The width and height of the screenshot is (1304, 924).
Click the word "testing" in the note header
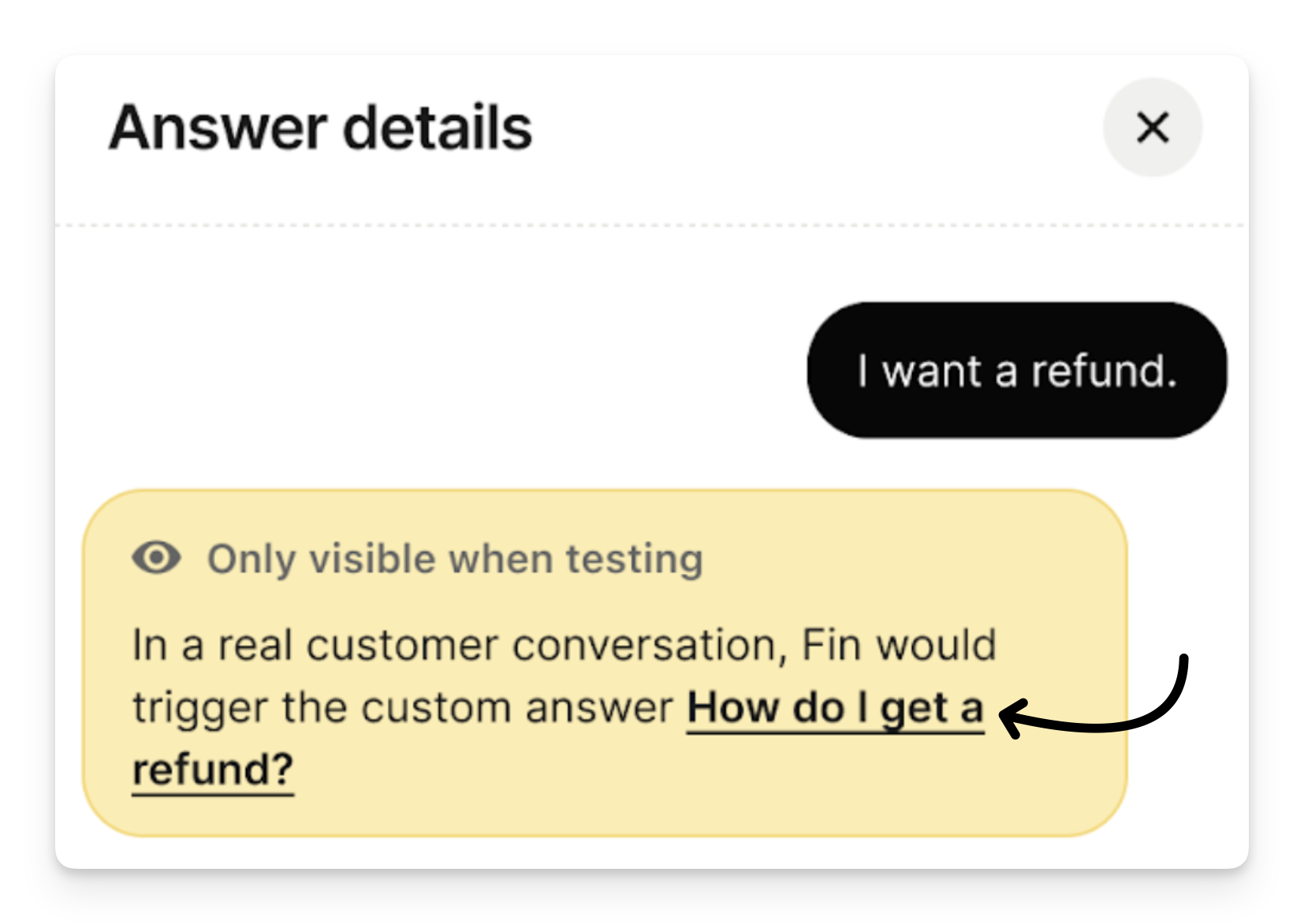point(634,559)
